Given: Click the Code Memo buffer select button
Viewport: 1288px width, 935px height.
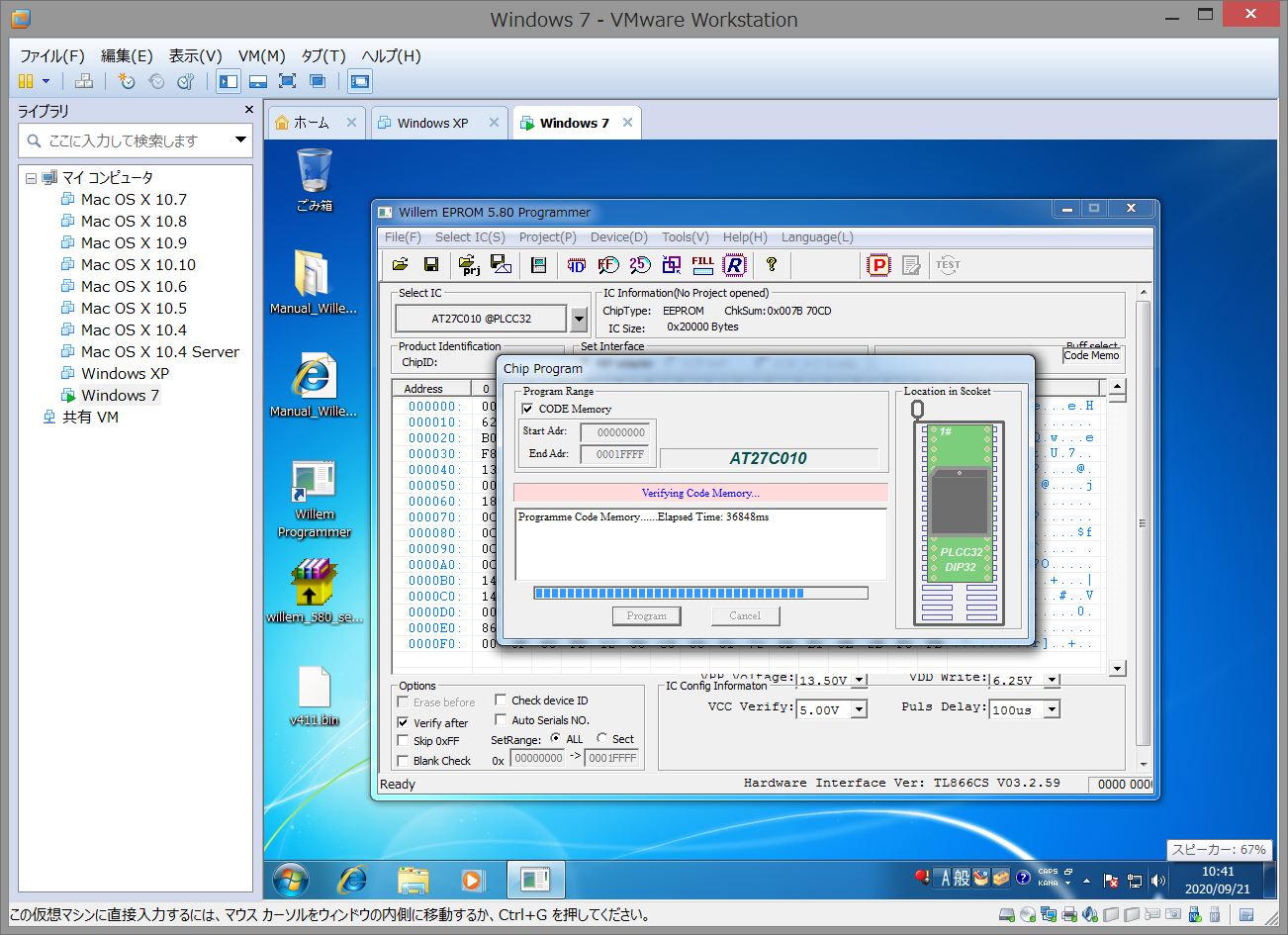Looking at the screenshot, I should 1091,355.
